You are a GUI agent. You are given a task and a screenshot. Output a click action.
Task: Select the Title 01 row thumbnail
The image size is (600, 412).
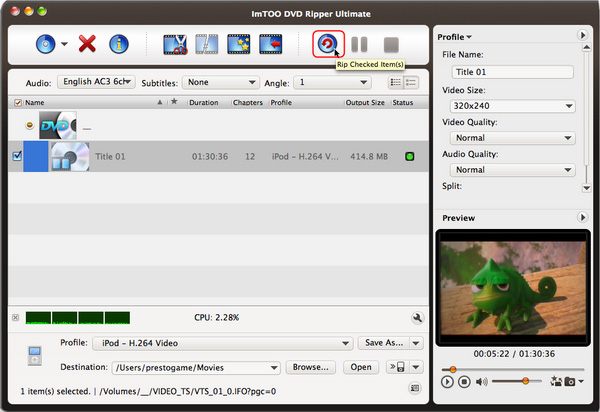70,156
